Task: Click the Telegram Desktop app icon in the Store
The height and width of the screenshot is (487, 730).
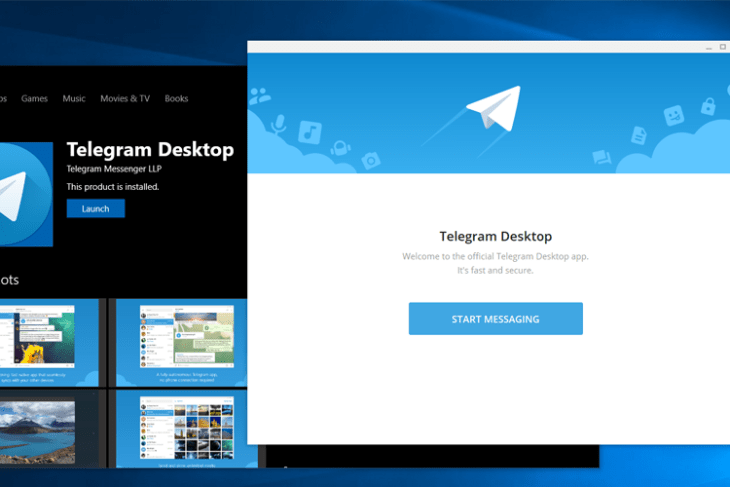Action: [26, 194]
